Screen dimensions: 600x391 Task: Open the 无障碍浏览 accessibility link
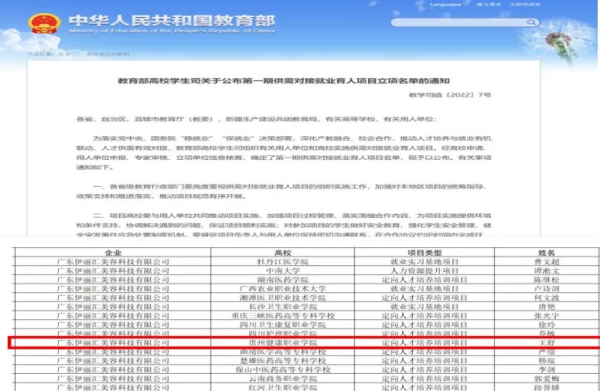524,5
